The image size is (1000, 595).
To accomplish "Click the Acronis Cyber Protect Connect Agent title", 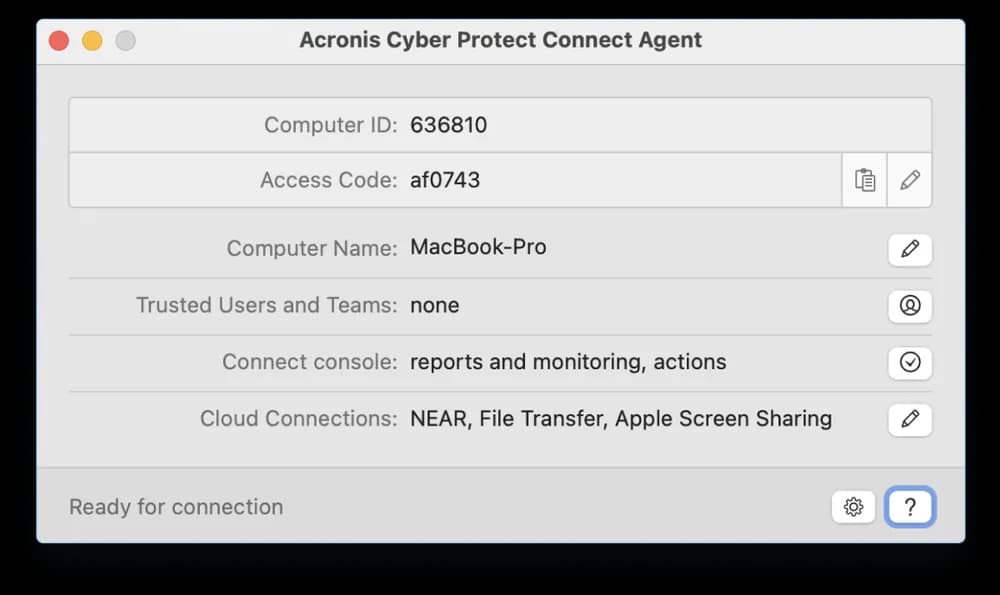I will coord(500,41).
